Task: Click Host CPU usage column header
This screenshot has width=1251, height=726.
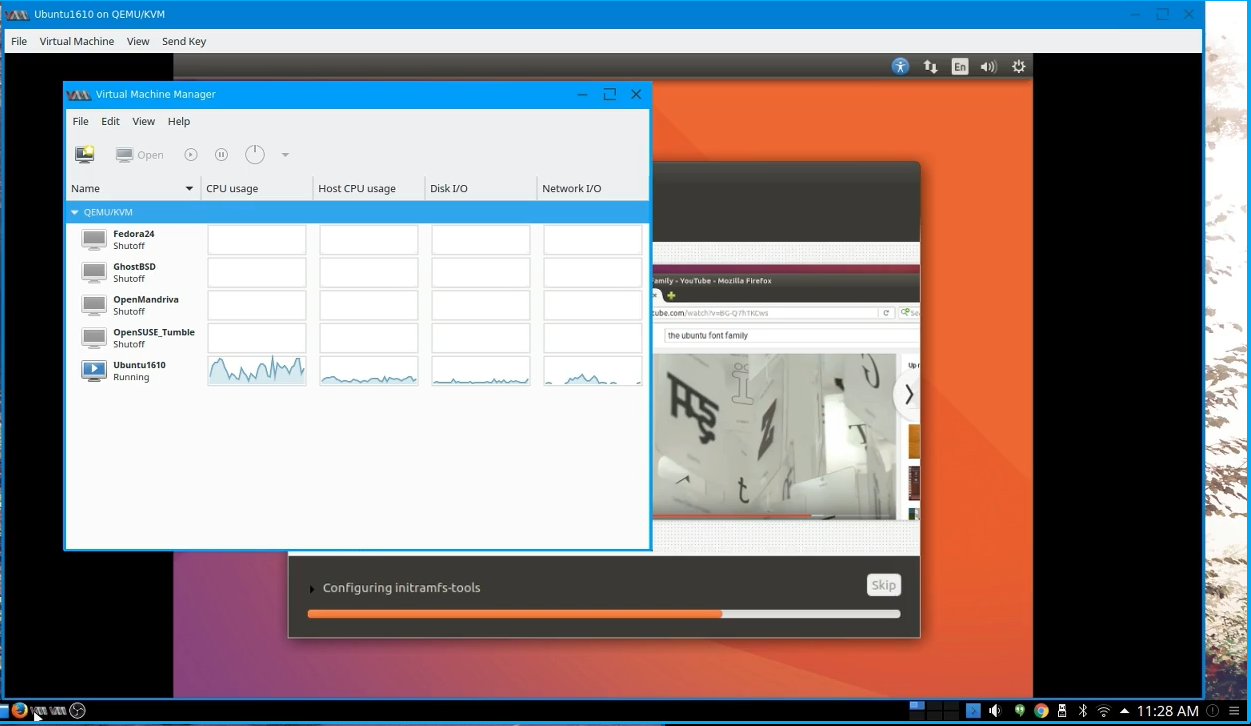Action: pos(369,188)
